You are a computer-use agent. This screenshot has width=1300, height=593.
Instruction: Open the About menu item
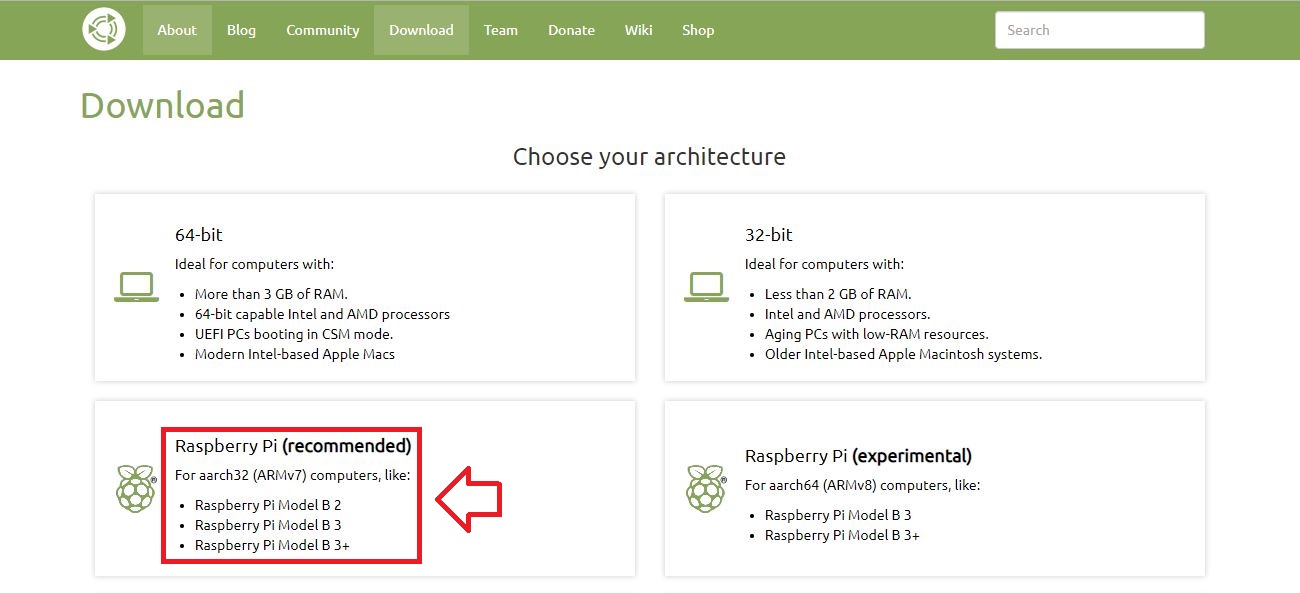(x=177, y=30)
